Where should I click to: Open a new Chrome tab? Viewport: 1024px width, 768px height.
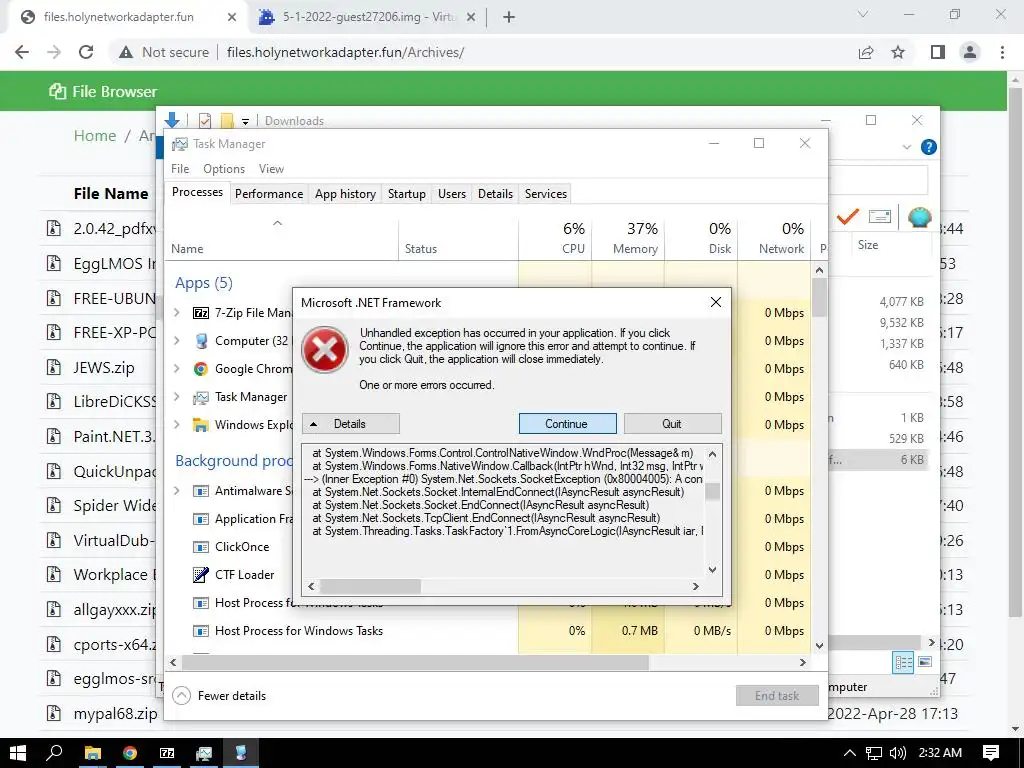click(x=509, y=17)
